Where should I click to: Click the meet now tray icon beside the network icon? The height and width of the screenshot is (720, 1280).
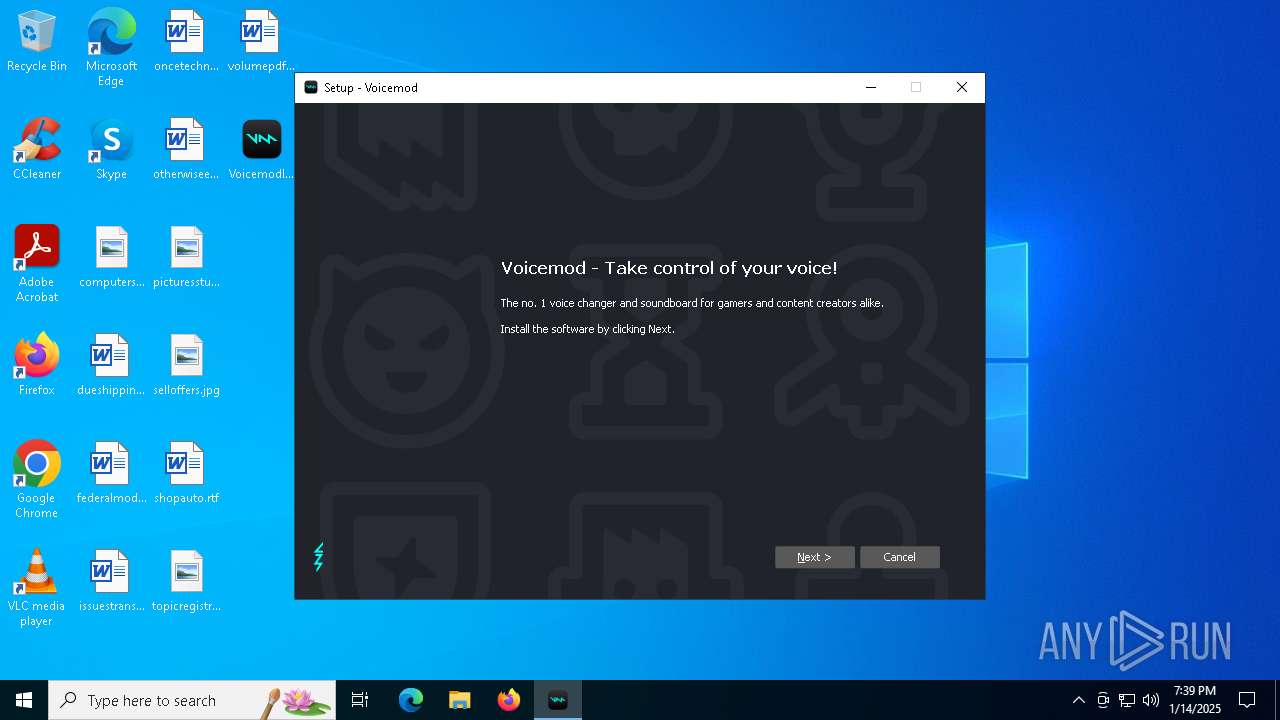(x=1103, y=700)
